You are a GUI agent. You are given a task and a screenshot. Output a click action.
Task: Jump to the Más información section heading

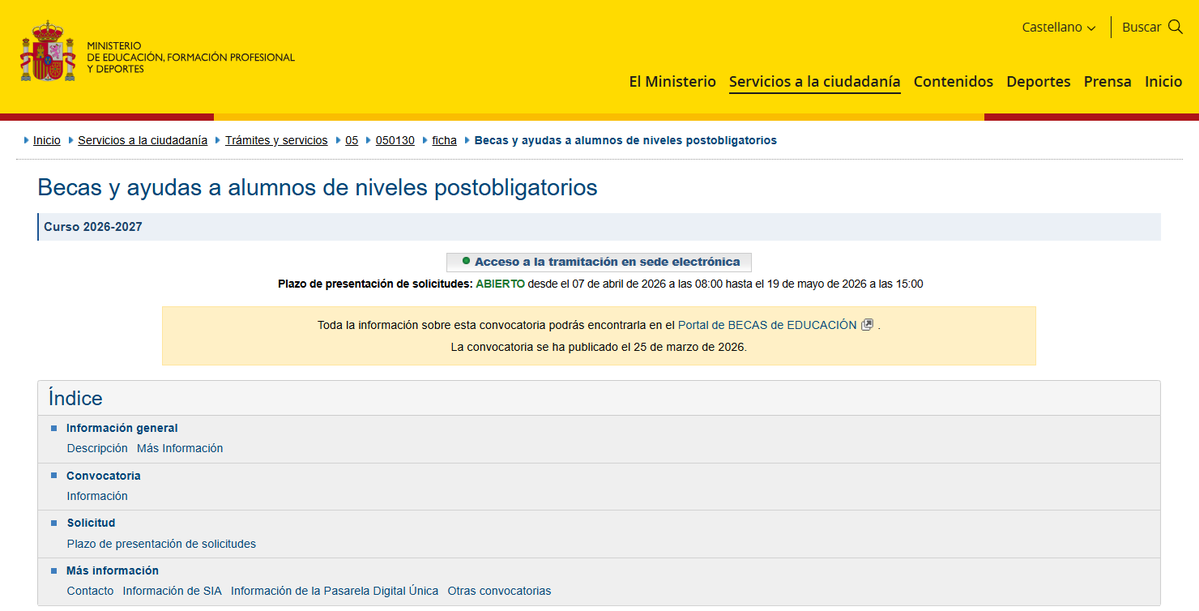(x=112, y=570)
